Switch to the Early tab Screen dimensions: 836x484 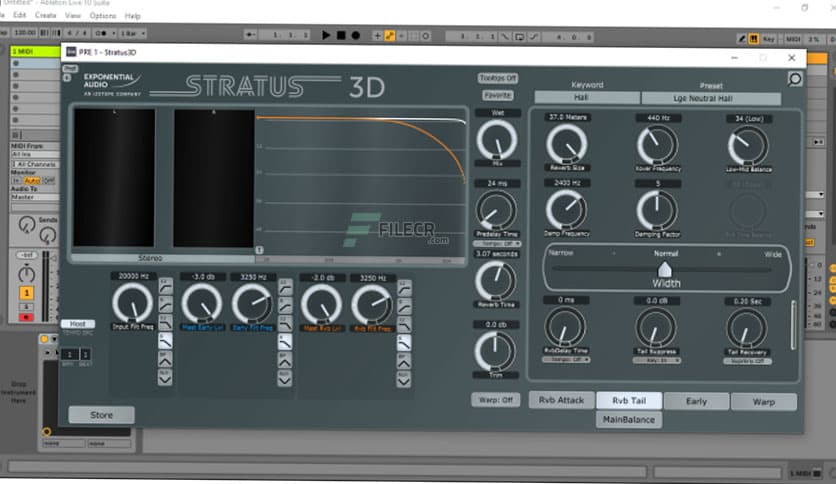[x=696, y=401]
